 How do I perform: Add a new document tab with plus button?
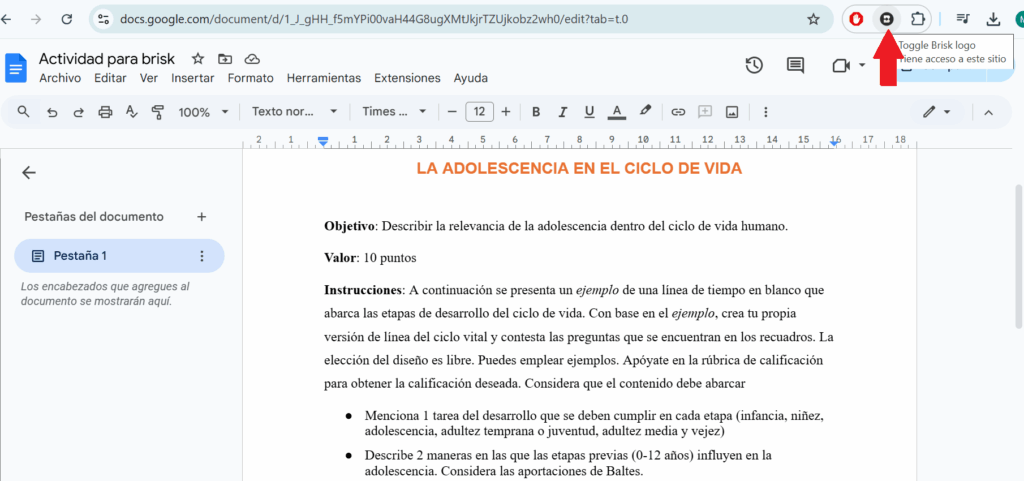pos(201,216)
